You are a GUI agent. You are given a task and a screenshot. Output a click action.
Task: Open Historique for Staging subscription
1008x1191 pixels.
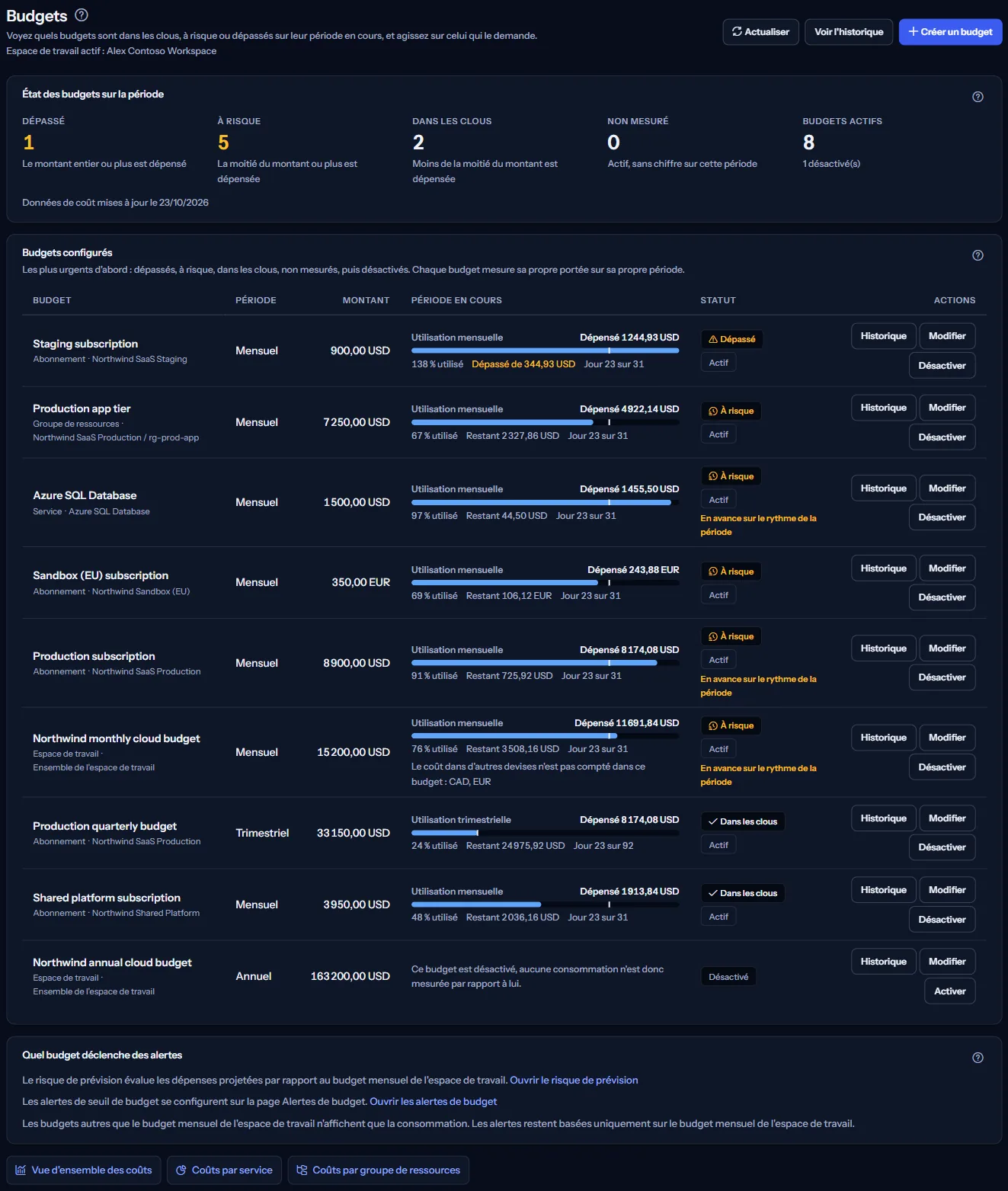point(883,336)
